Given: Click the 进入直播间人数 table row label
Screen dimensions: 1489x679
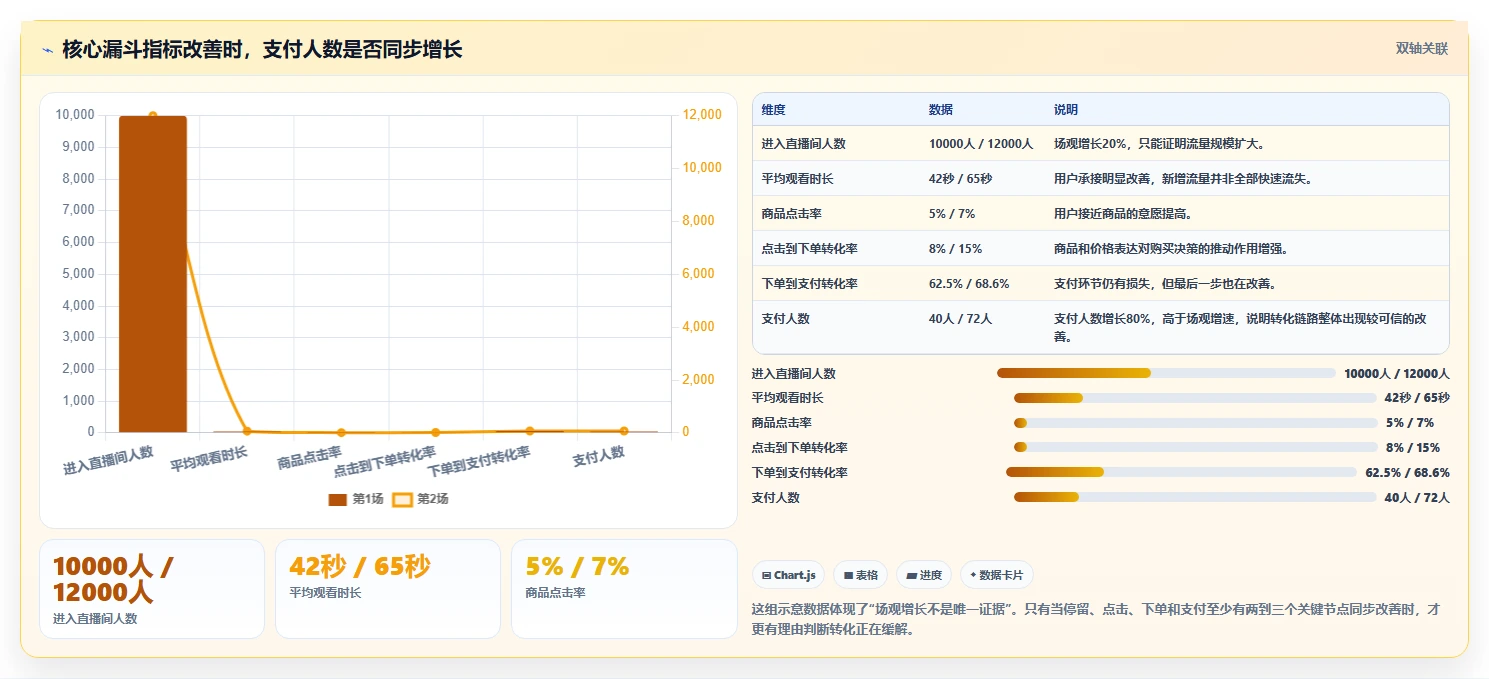Looking at the screenshot, I should (803, 144).
